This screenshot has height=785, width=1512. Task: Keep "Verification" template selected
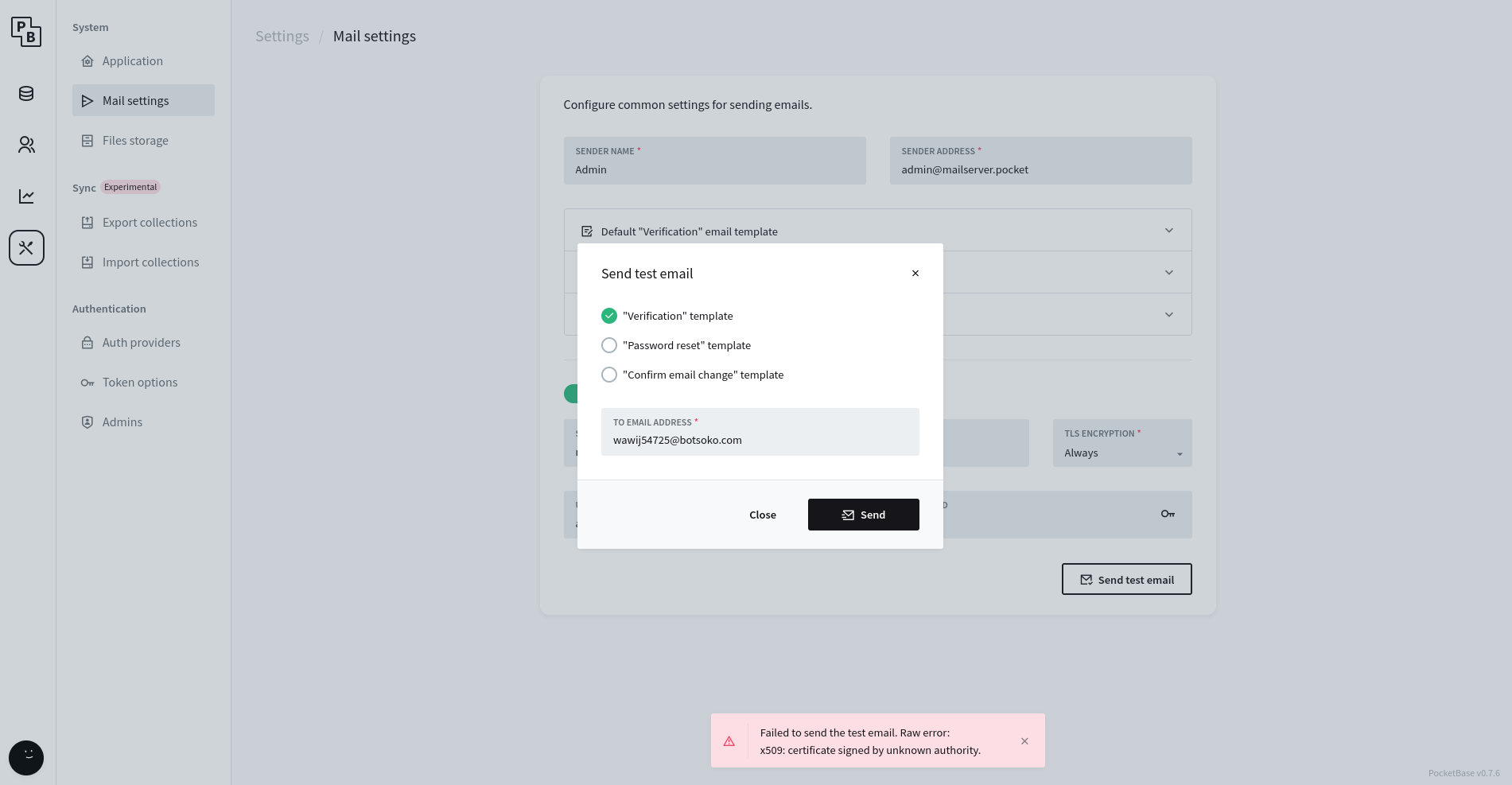pos(609,316)
